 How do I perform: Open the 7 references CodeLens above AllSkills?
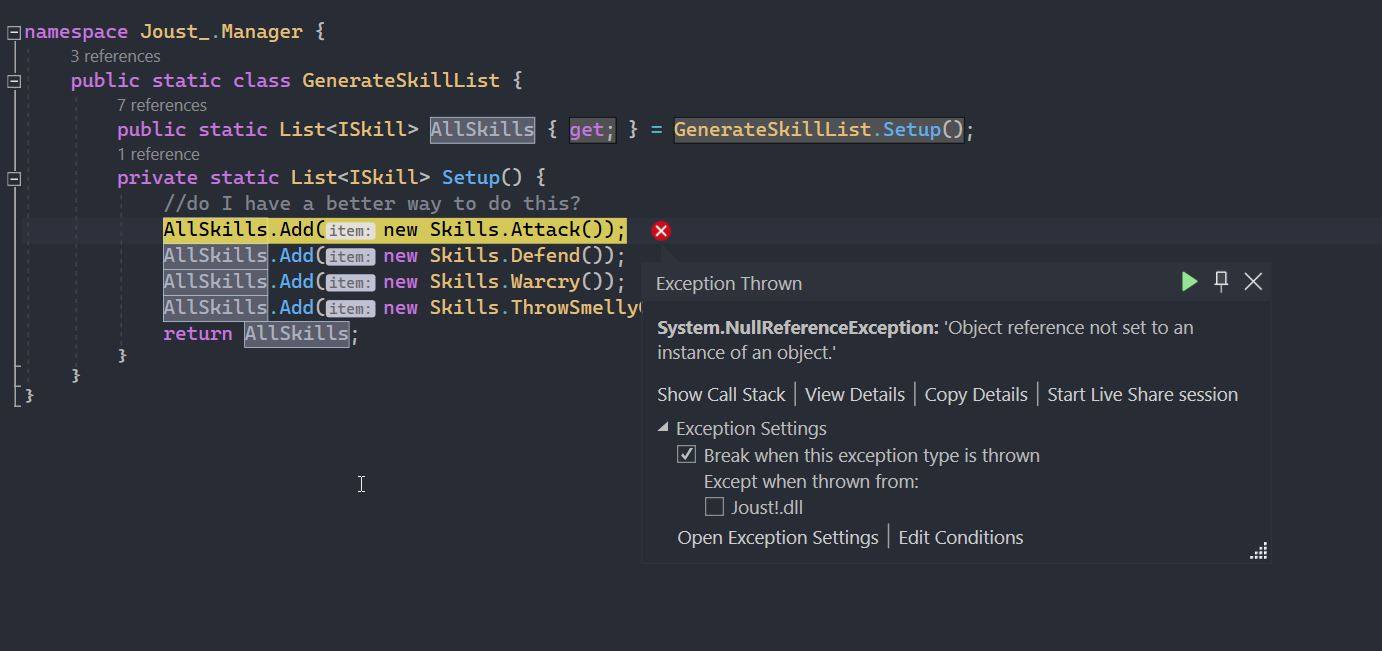pyautogui.click(x=162, y=105)
